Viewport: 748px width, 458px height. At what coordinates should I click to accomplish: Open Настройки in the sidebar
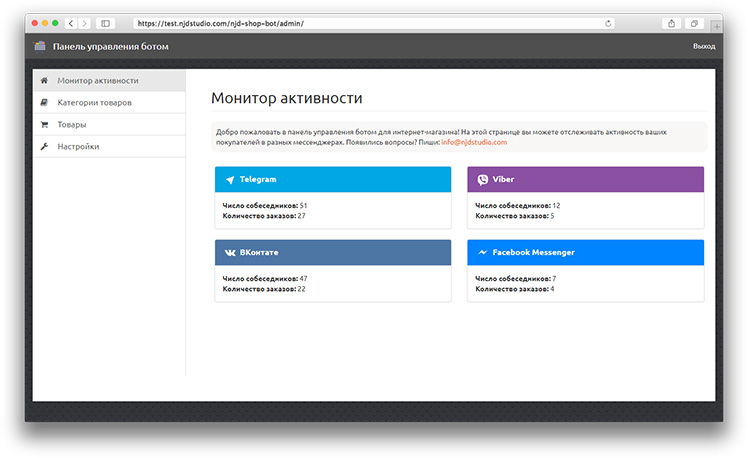(x=110, y=146)
